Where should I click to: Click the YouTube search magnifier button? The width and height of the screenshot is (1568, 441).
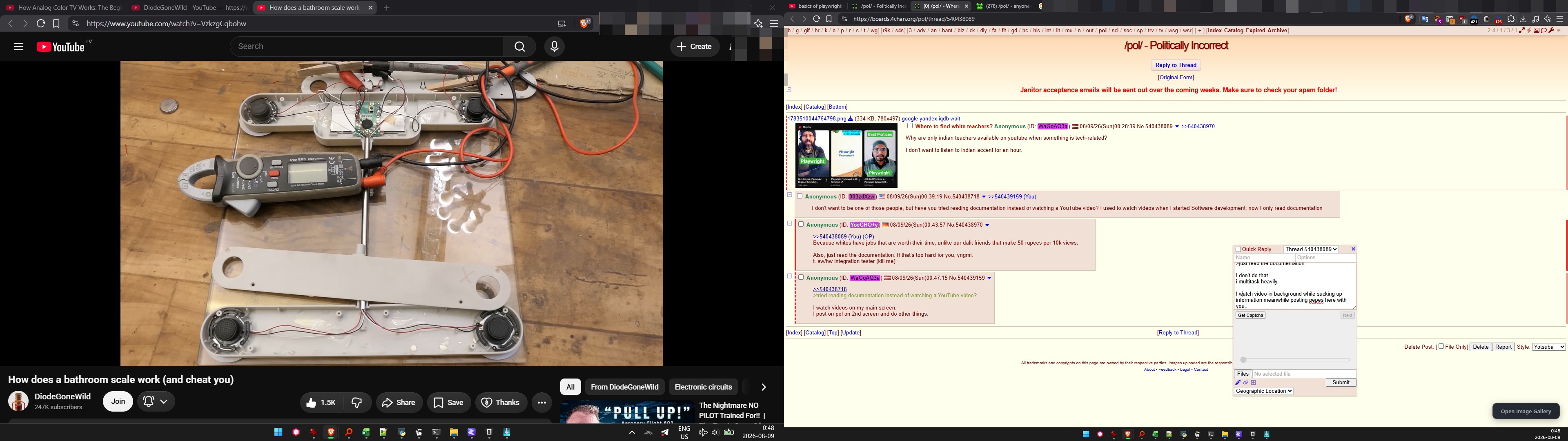[x=519, y=47]
